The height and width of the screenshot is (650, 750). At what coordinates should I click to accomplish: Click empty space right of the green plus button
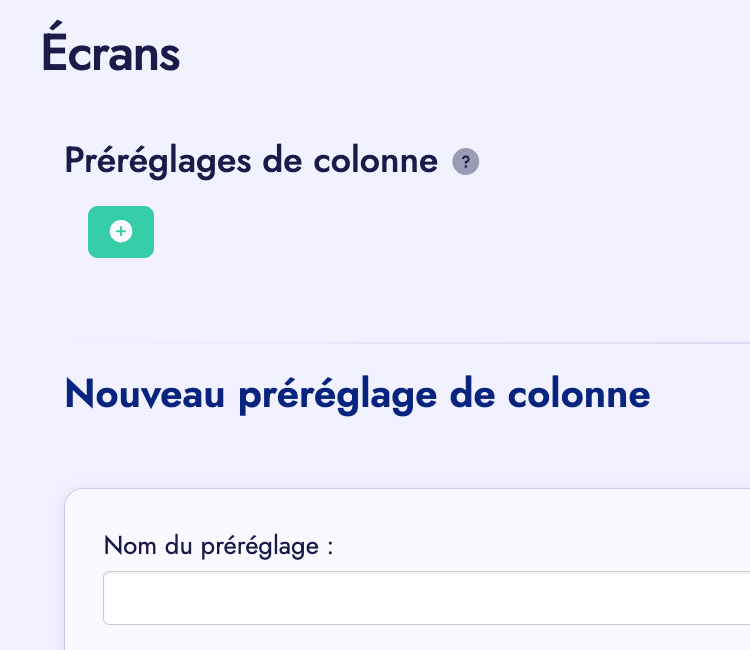tap(400, 232)
